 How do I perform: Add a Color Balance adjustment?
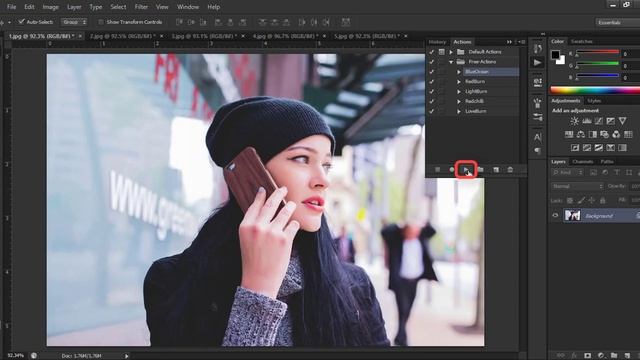[x=580, y=134]
